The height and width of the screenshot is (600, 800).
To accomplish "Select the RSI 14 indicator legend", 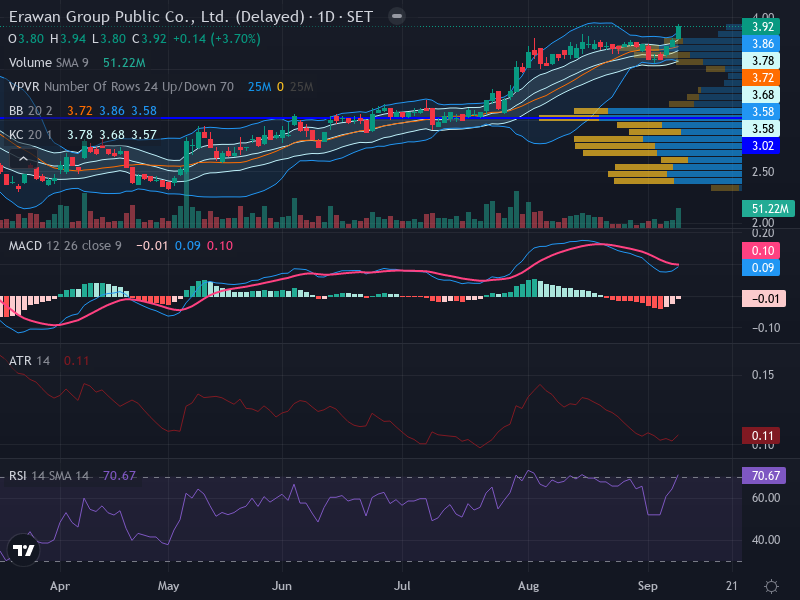I will [48, 476].
